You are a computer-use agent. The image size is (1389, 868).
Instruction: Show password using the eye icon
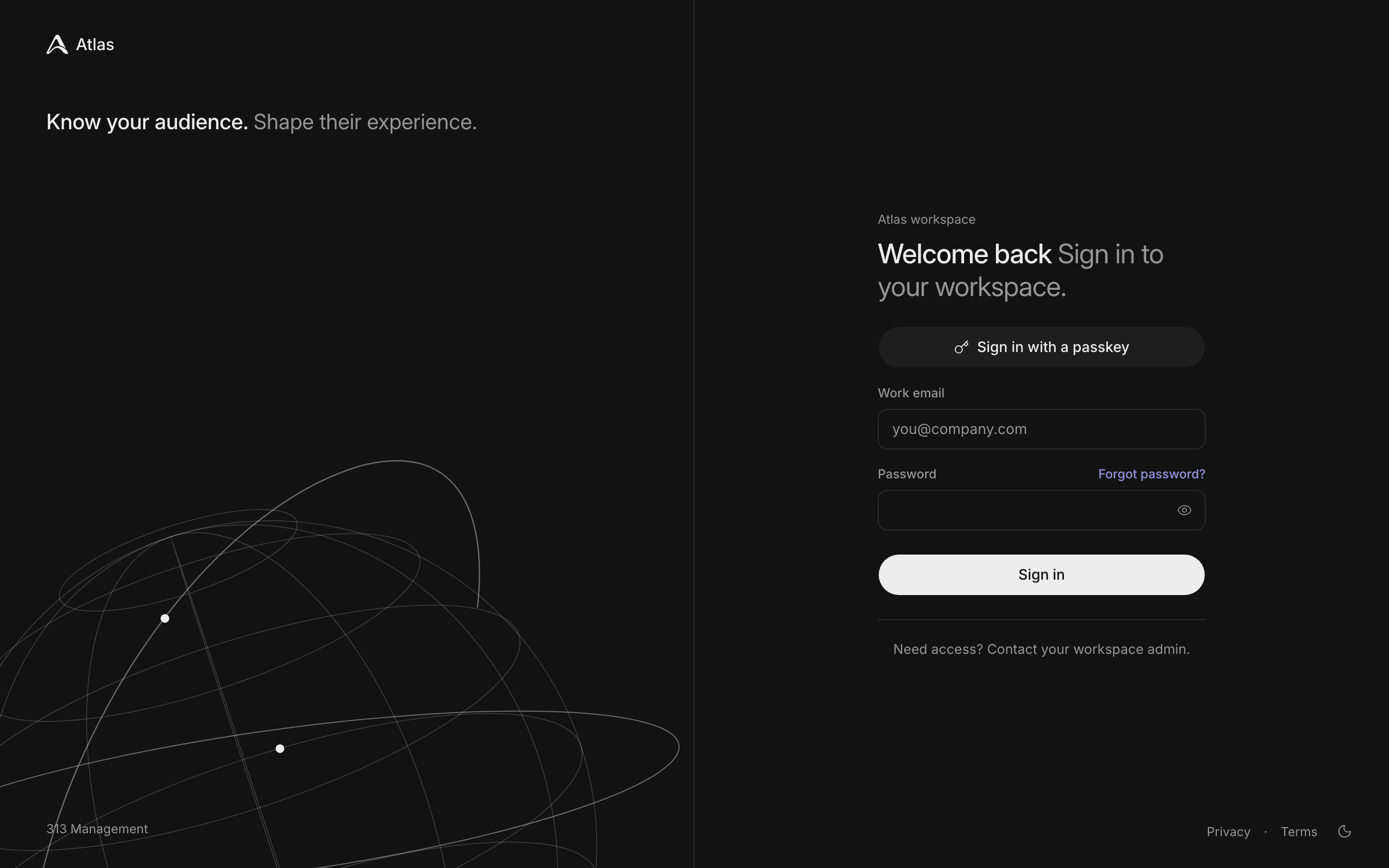point(1184,510)
